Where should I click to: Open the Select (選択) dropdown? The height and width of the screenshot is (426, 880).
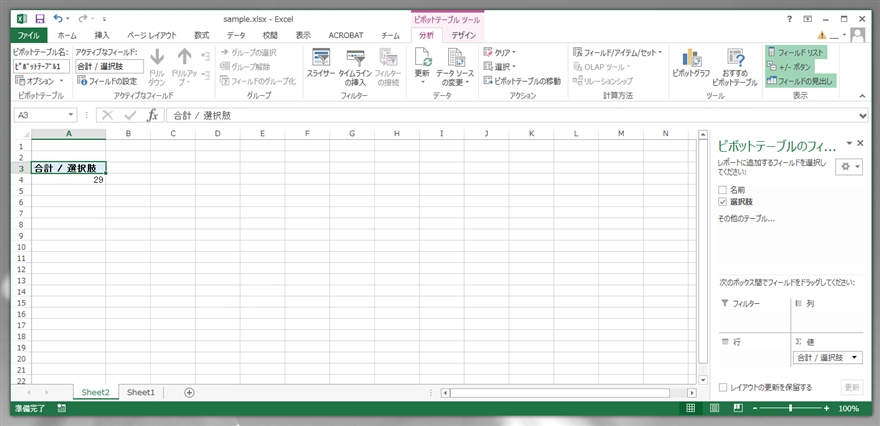[499, 67]
